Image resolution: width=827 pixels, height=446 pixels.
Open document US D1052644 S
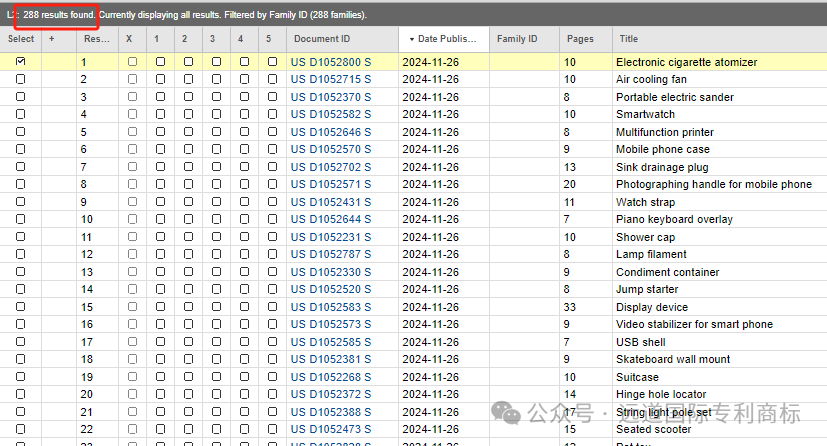pos(331,219)
